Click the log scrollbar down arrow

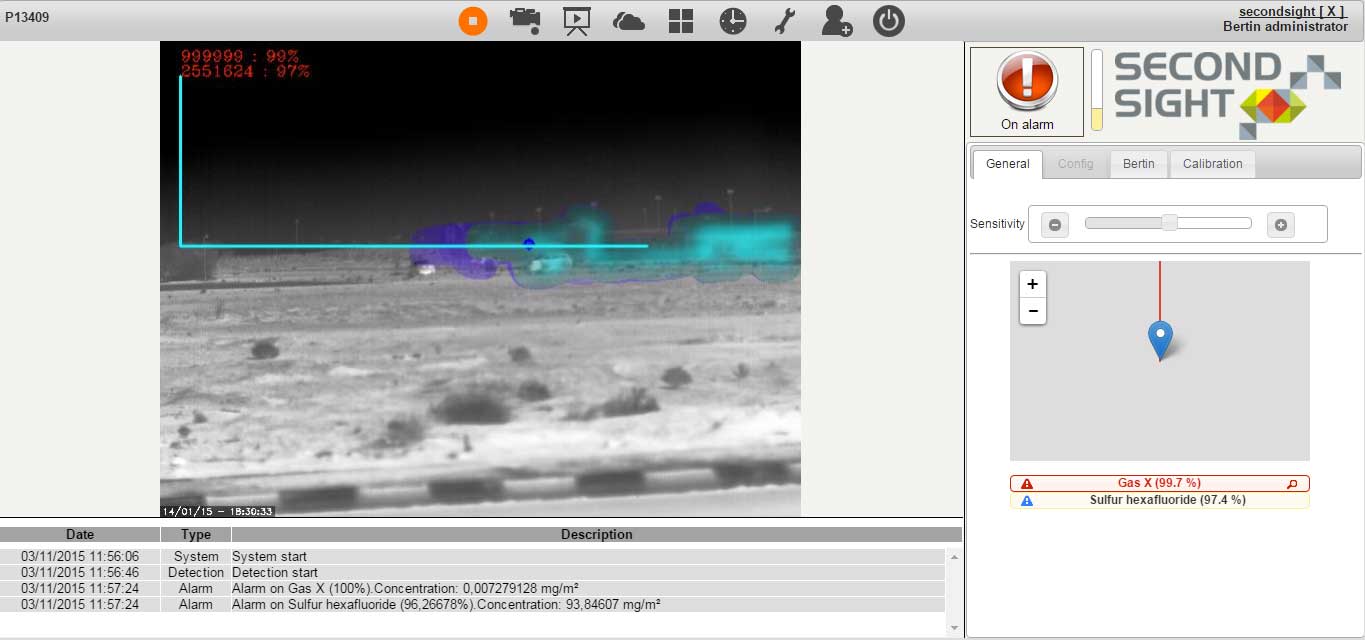(954, 627)
